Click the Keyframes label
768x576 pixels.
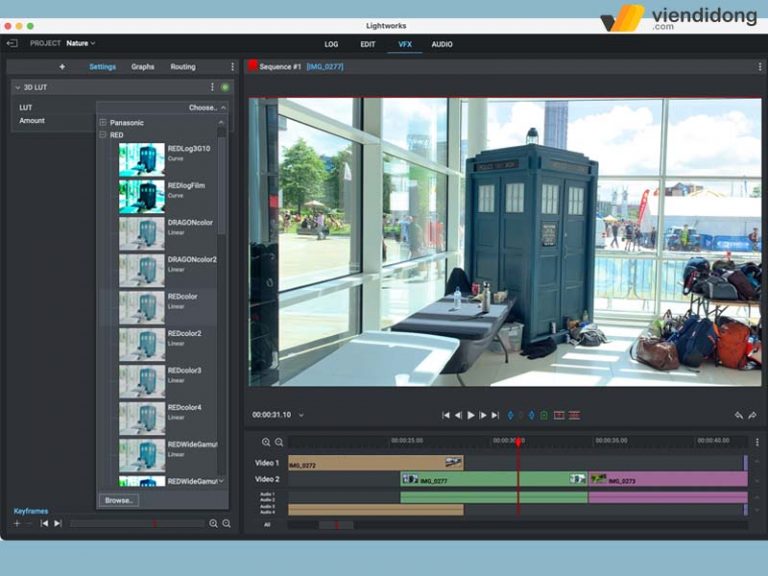(31, 511)
